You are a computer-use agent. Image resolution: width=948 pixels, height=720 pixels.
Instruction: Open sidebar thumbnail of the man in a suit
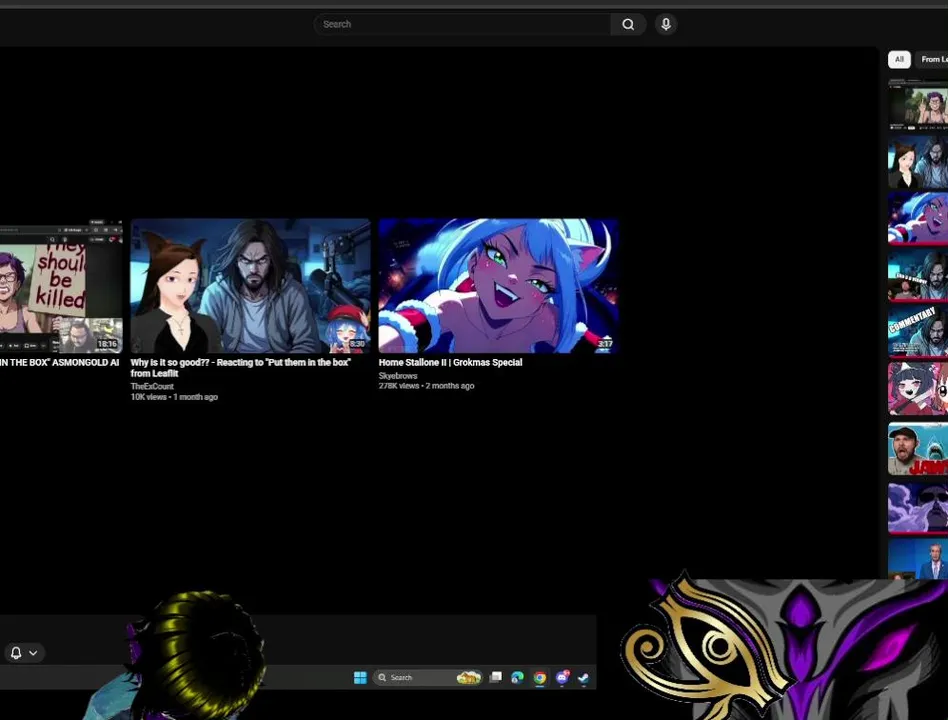click(x=918, y=559)
